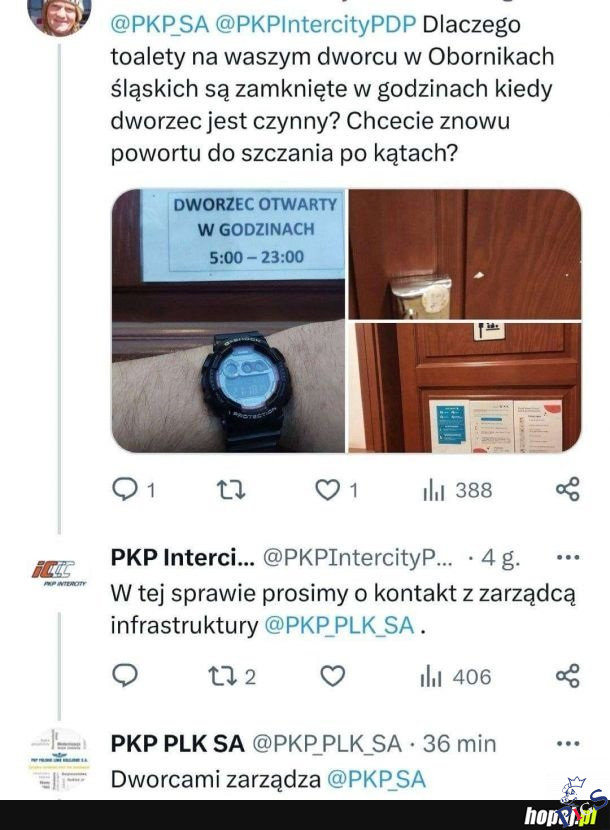Reply to the PKP Intercity tweet
The image size is (610, 830).
tap(125, 675)
